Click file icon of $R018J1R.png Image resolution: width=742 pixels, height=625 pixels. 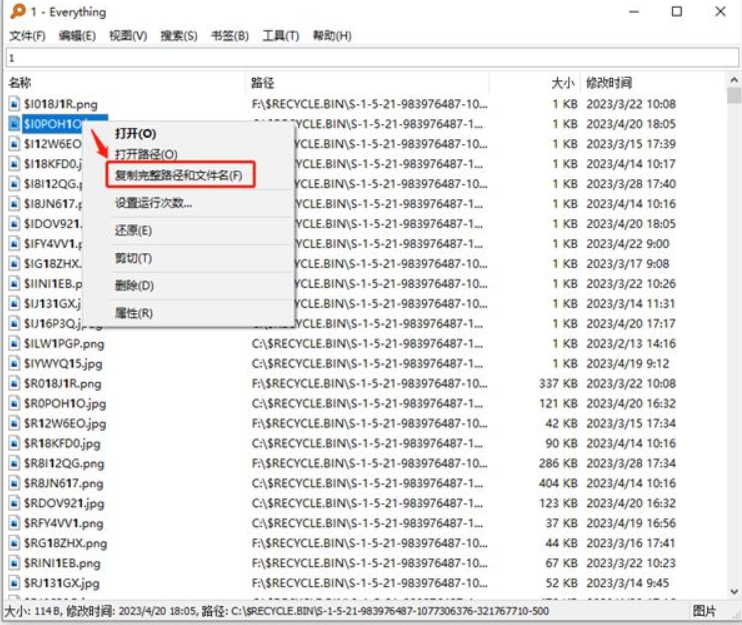point(15,383)
